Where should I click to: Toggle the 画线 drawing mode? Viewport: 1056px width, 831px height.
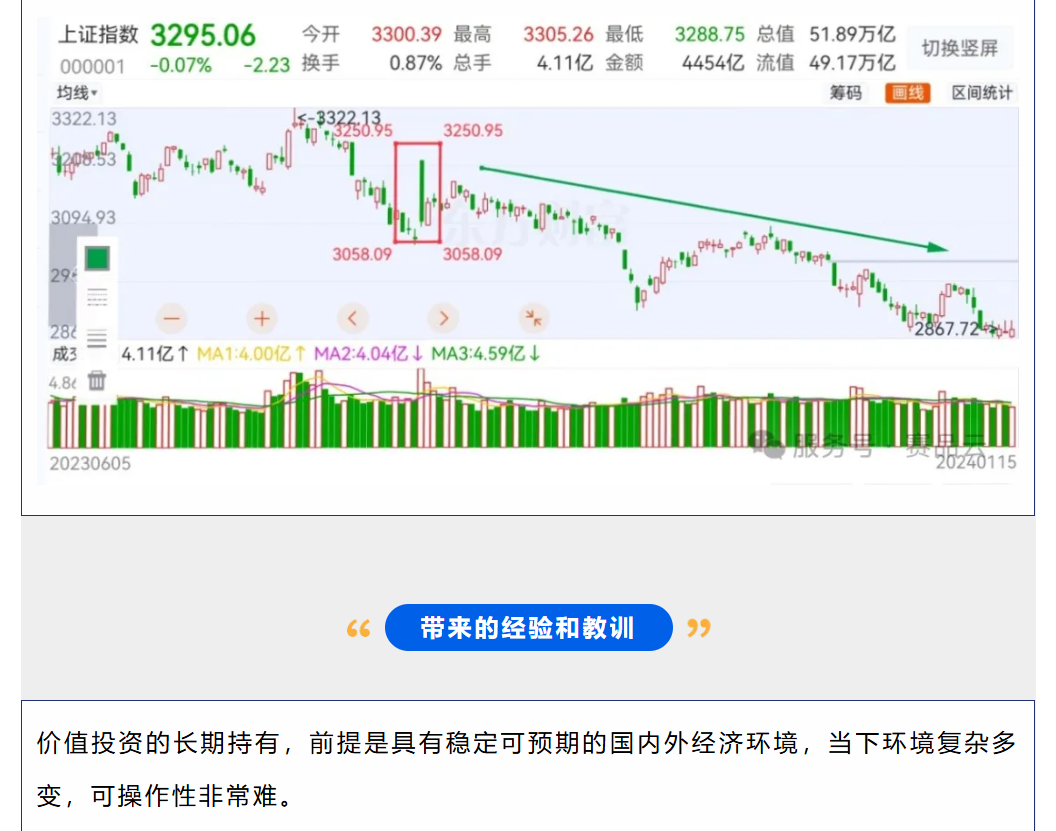tap(907, 94)
